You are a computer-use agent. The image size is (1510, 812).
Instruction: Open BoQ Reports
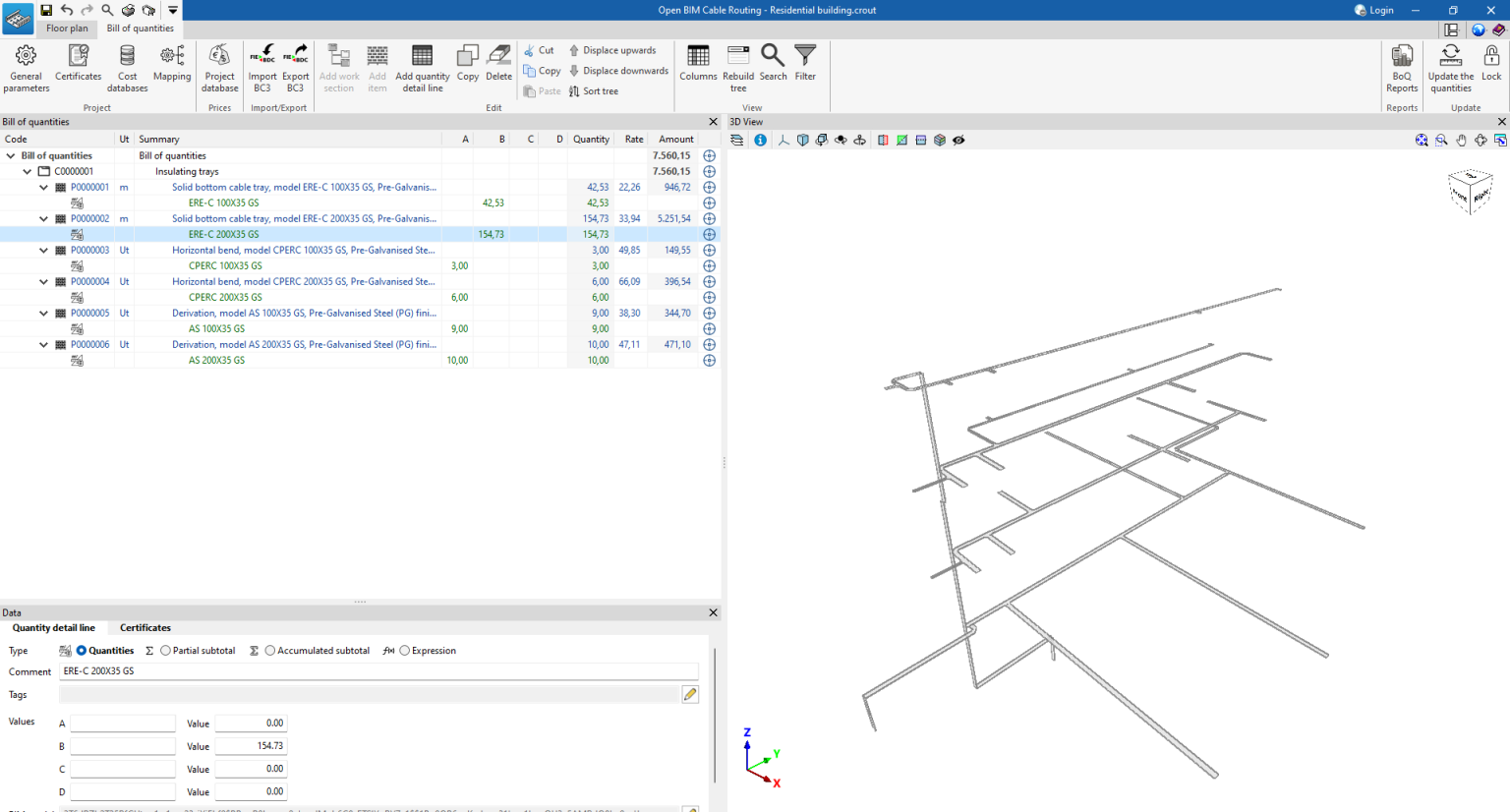coord(1401,66)
